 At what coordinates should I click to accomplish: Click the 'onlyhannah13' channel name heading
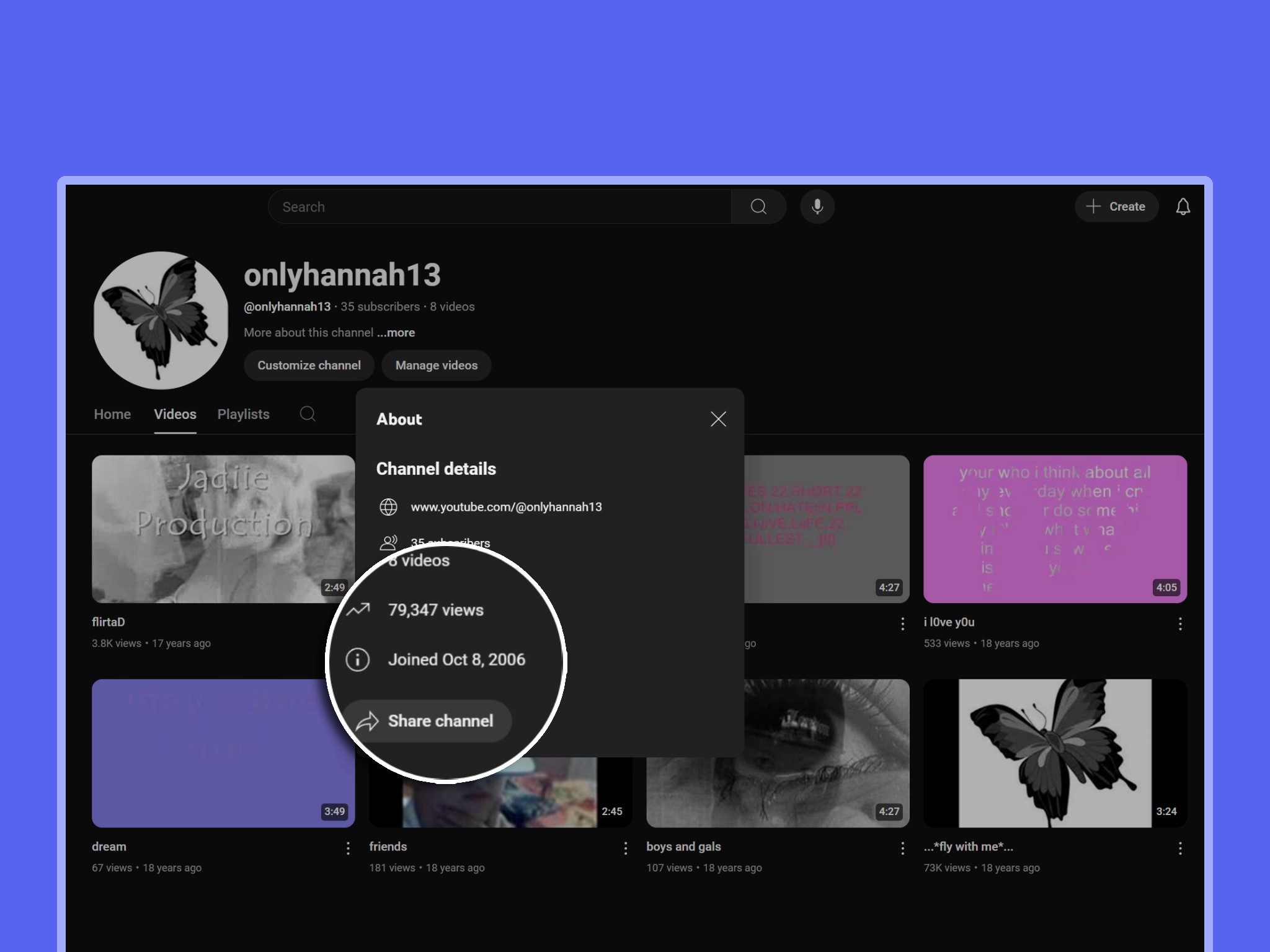click(x=342, y=275)
